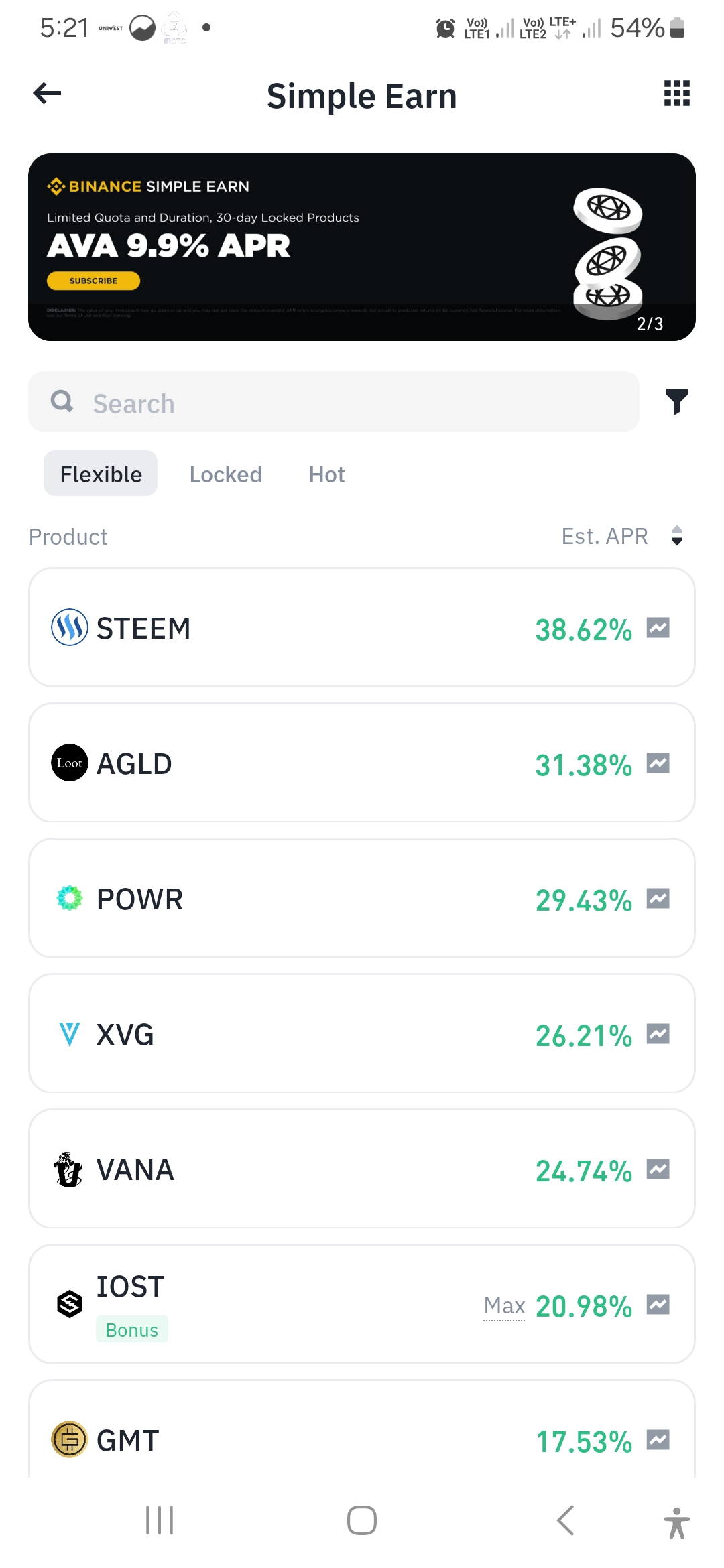The width and height of the screenshot is (724, 1568).
Task: View AGLD APR chart icon
Action: (x=658, y=763)
